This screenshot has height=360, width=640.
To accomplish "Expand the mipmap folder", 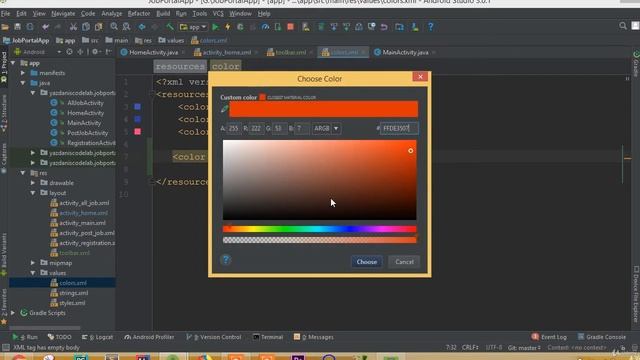I will click(x=33, y=263).
